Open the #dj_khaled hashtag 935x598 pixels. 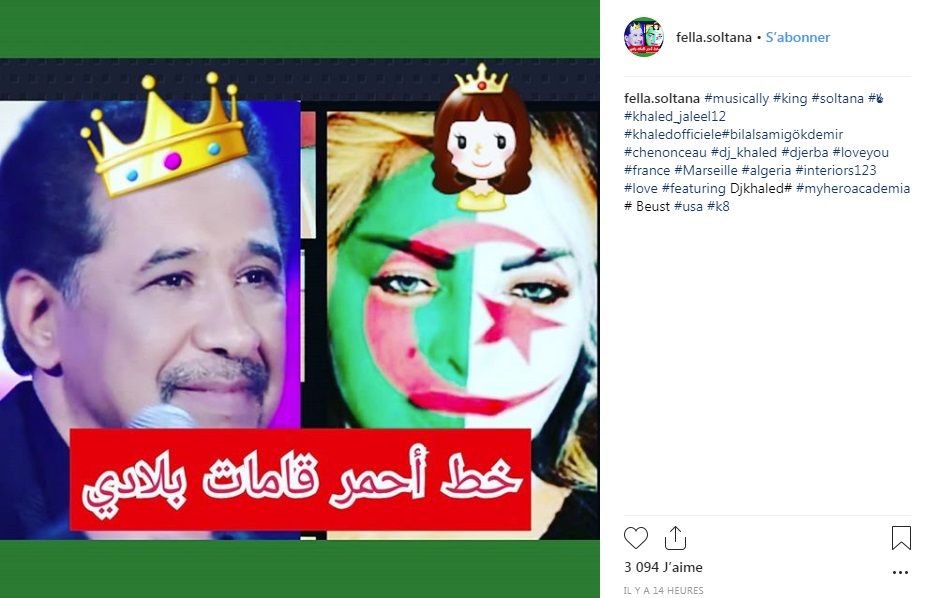[x=744, y=152]
